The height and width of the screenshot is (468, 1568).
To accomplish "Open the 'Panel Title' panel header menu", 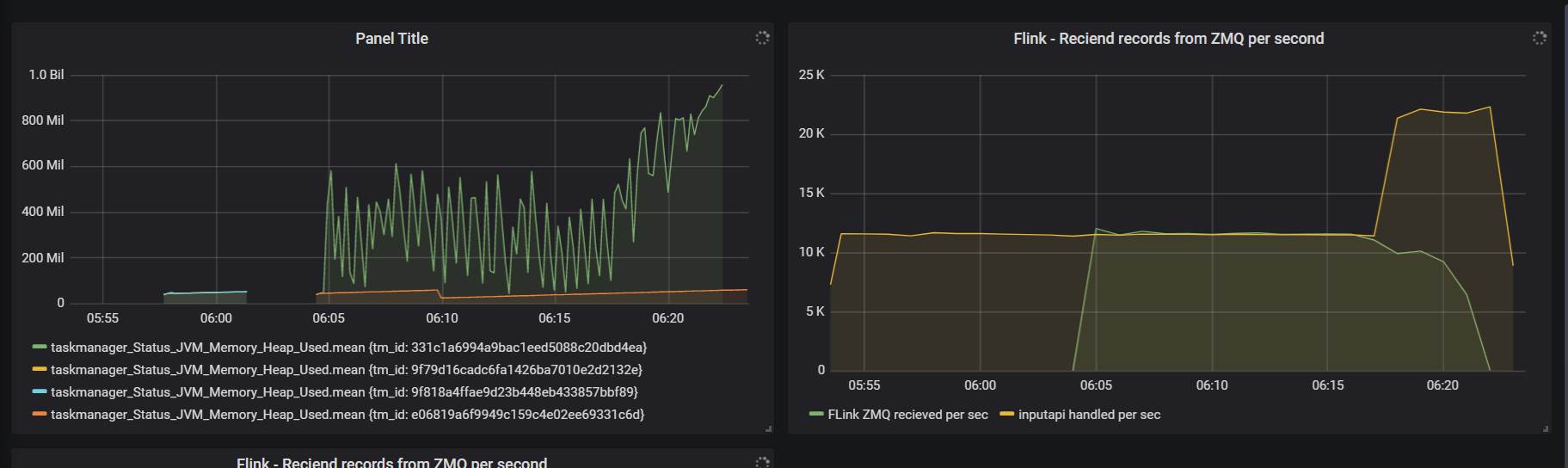I will pos(391,39).
